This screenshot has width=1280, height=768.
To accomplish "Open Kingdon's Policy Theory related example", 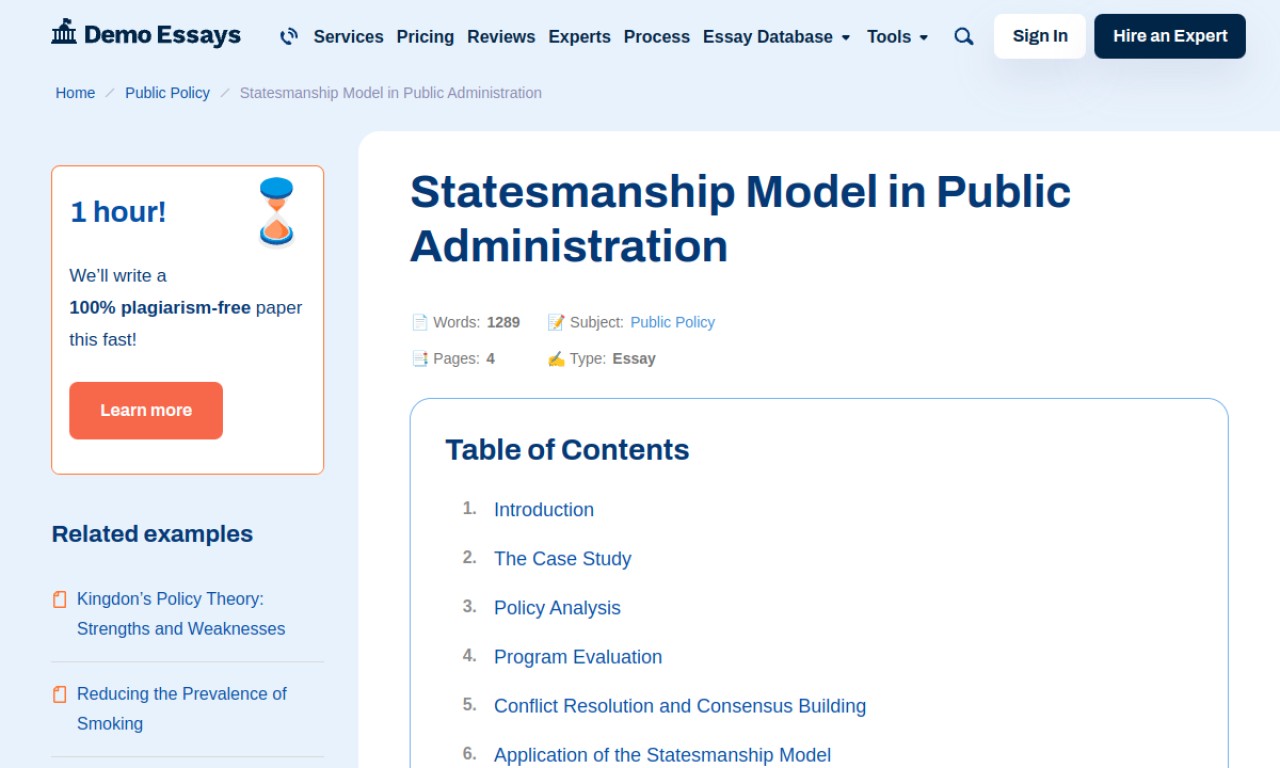I will [x=181, y=614].
